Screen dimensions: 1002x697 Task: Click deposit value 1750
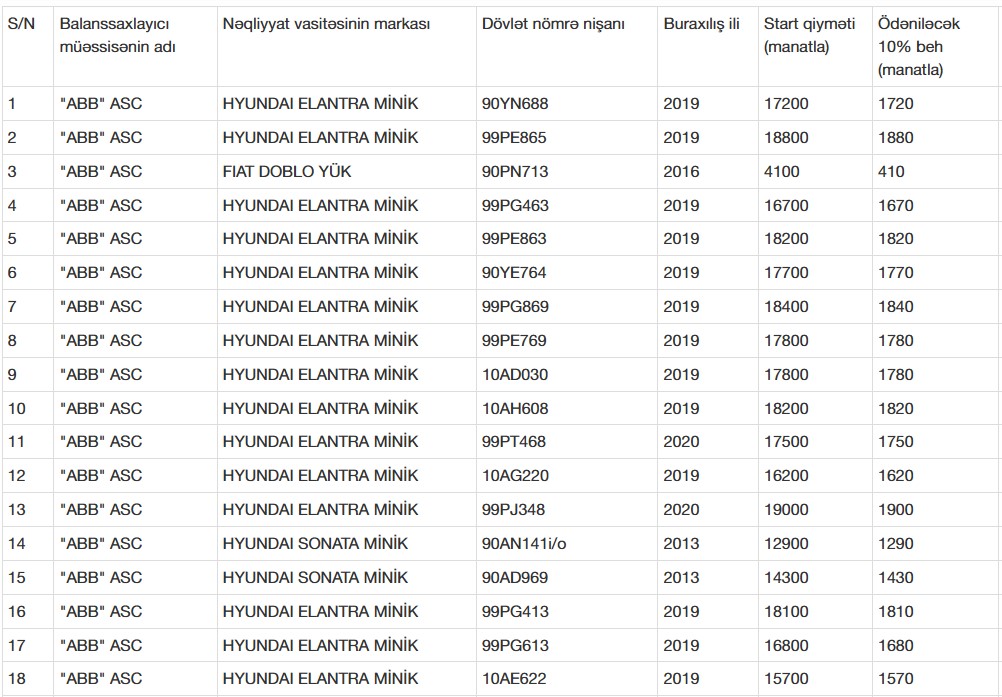(895, 441)
